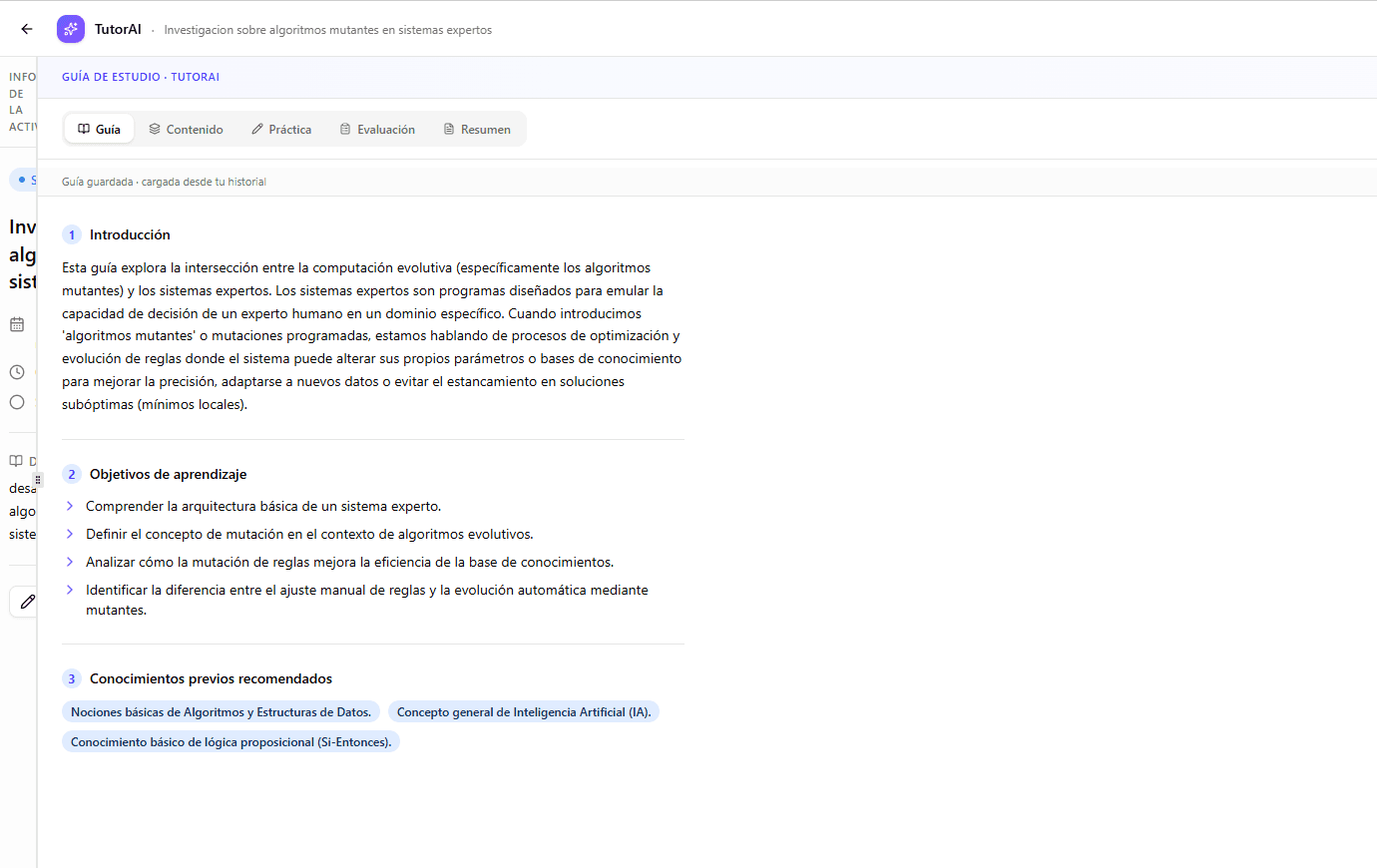Go back using the left arrow

[27, 29]
